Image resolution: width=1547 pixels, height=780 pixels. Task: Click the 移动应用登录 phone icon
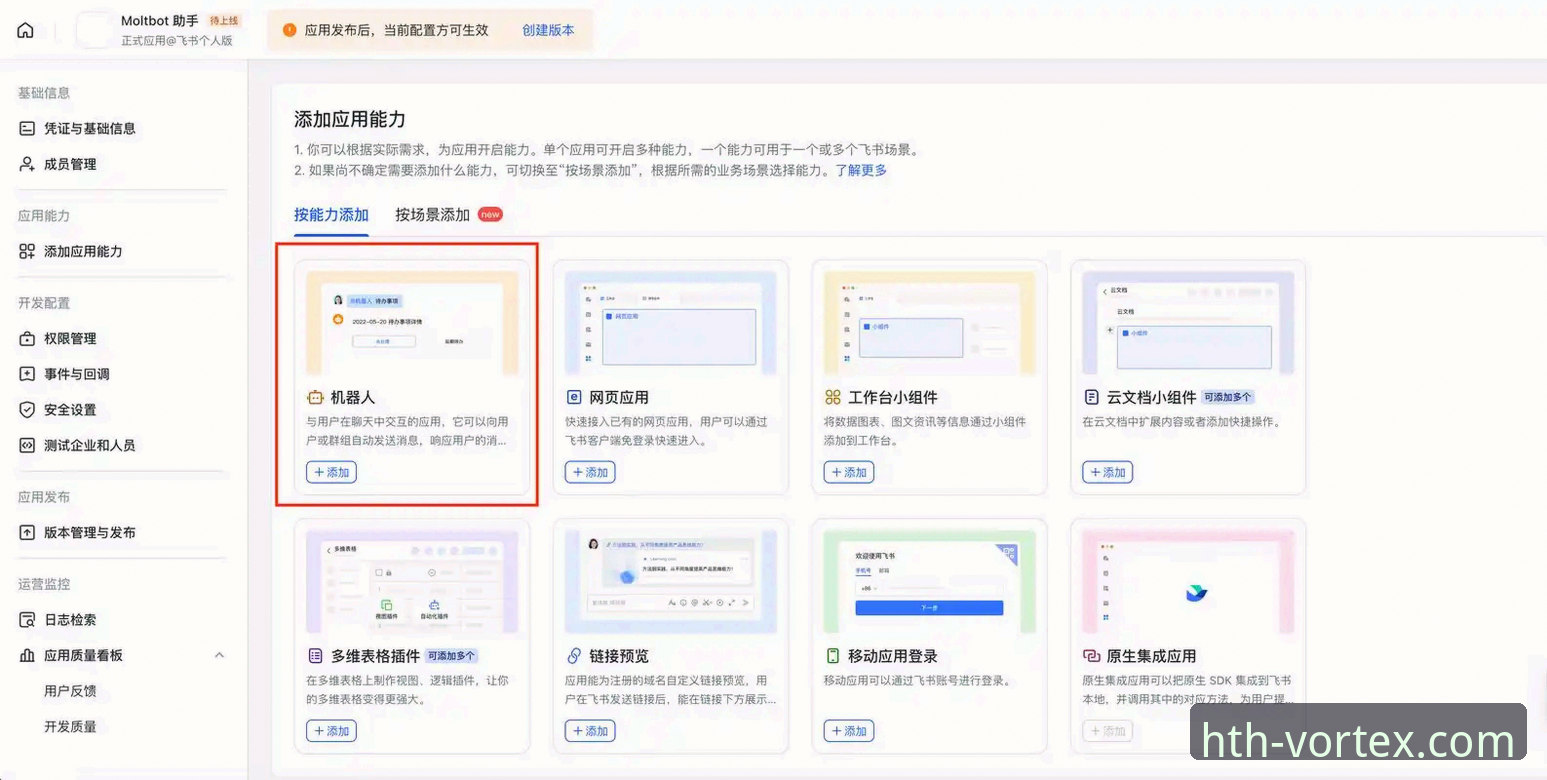pos(833,656)
